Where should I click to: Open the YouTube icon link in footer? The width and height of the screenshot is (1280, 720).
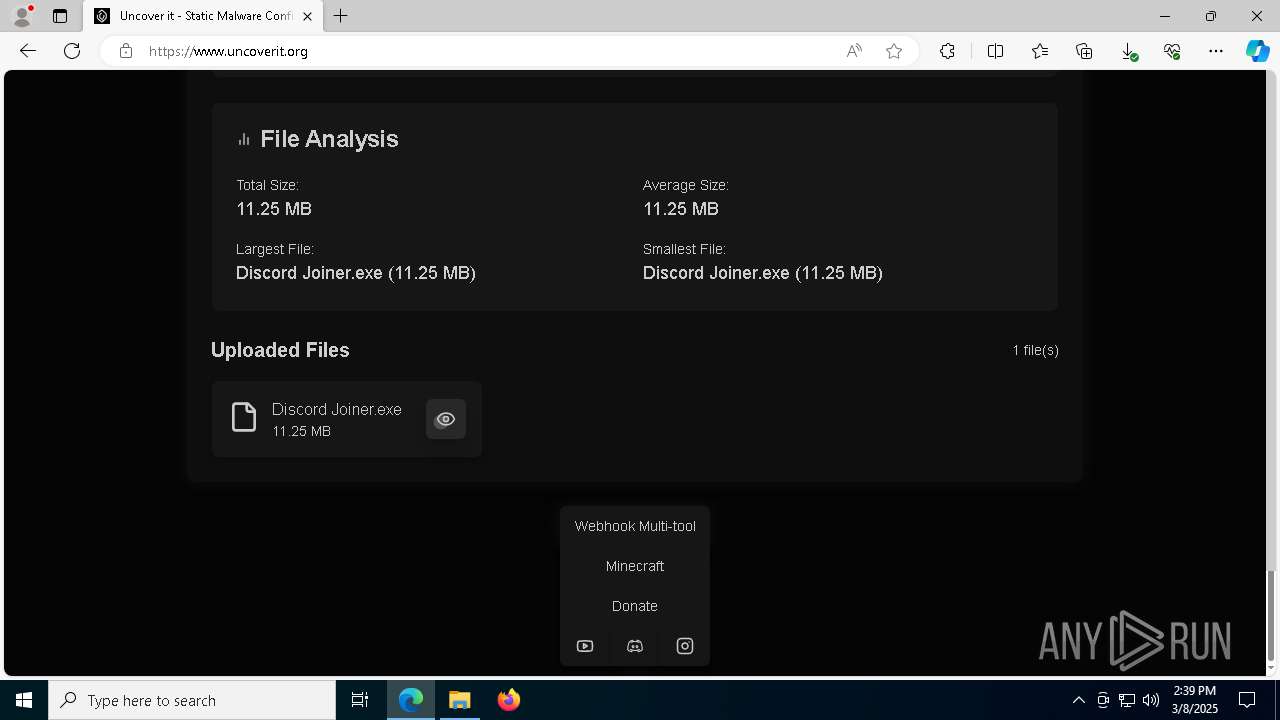point(585,646)
